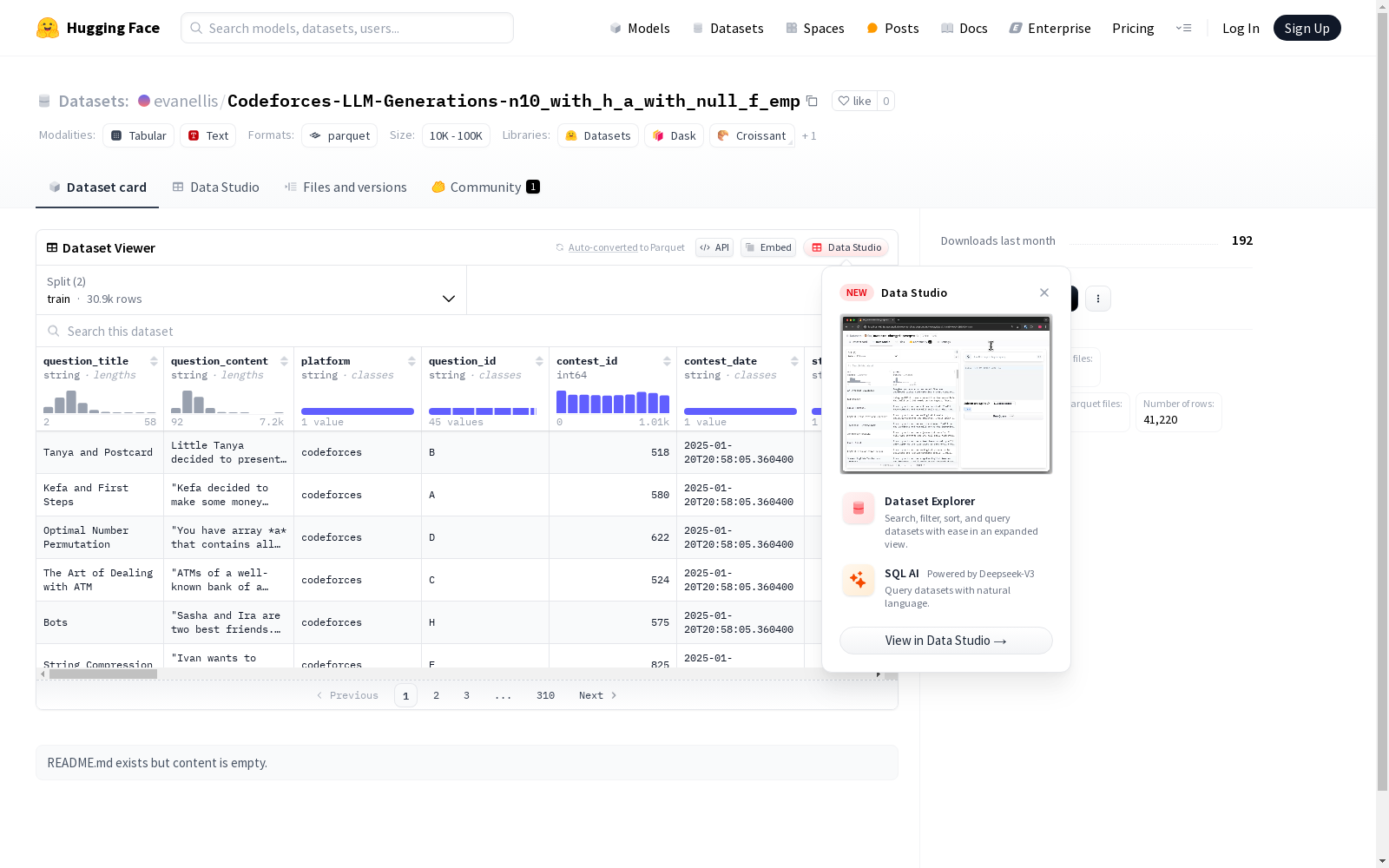1389x868 pixels.
Task: Select the 10K - 100K size tag
Action: click(456, 135)
